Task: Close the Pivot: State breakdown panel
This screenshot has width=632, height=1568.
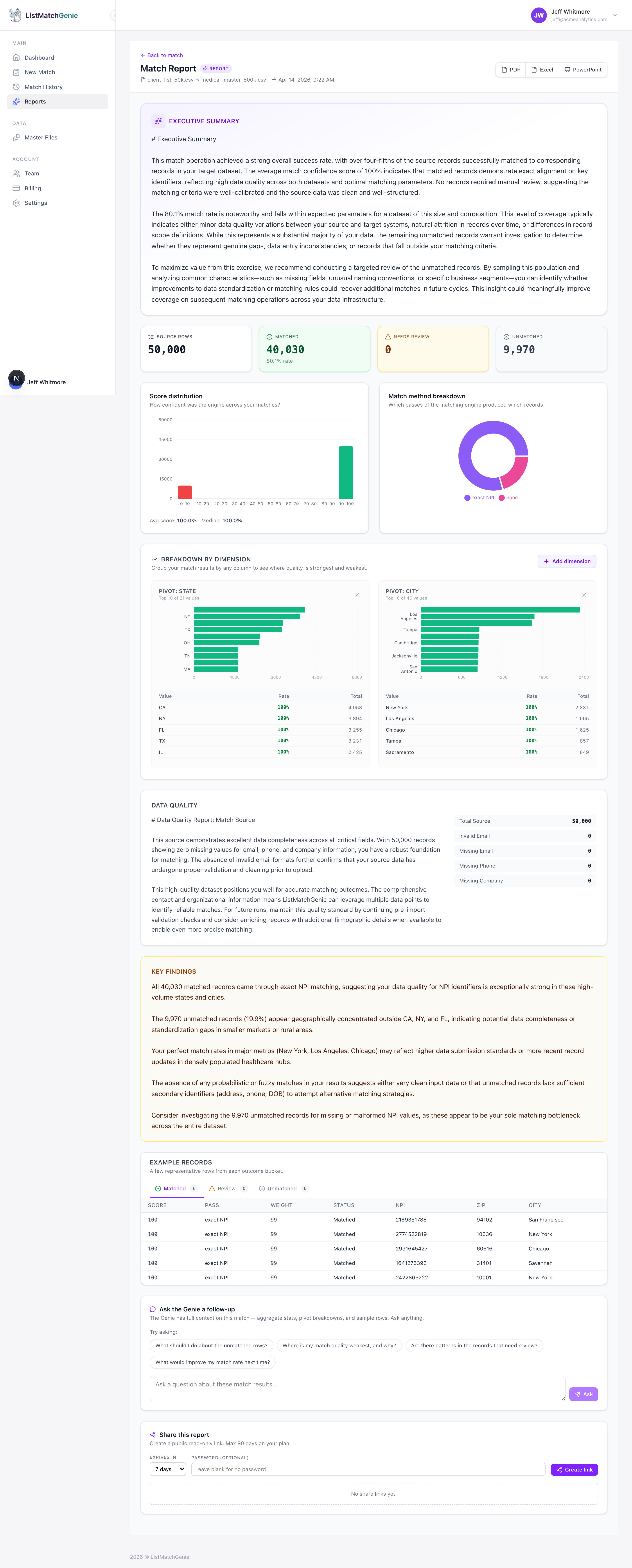Action: coord(357,595)
